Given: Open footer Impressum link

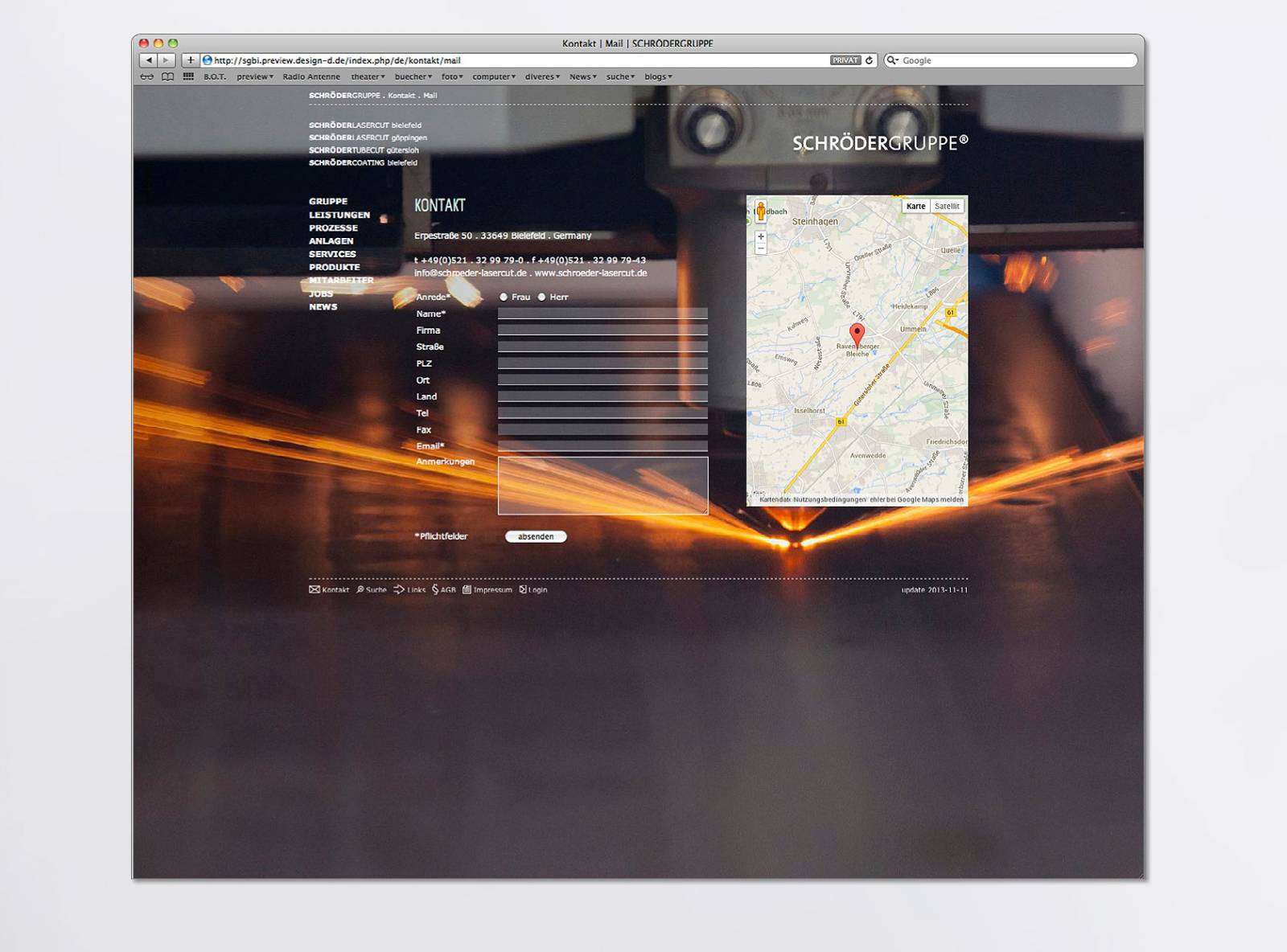Looking at the screenshot, I should pos(487,589).
